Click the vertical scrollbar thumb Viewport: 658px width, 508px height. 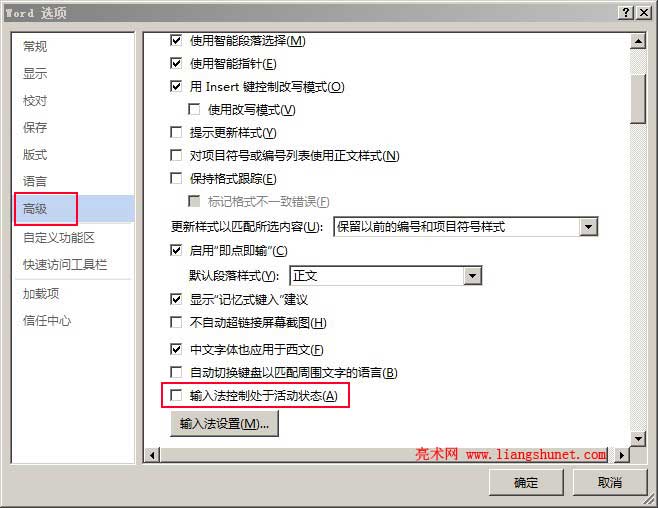[x=638, y=99]
